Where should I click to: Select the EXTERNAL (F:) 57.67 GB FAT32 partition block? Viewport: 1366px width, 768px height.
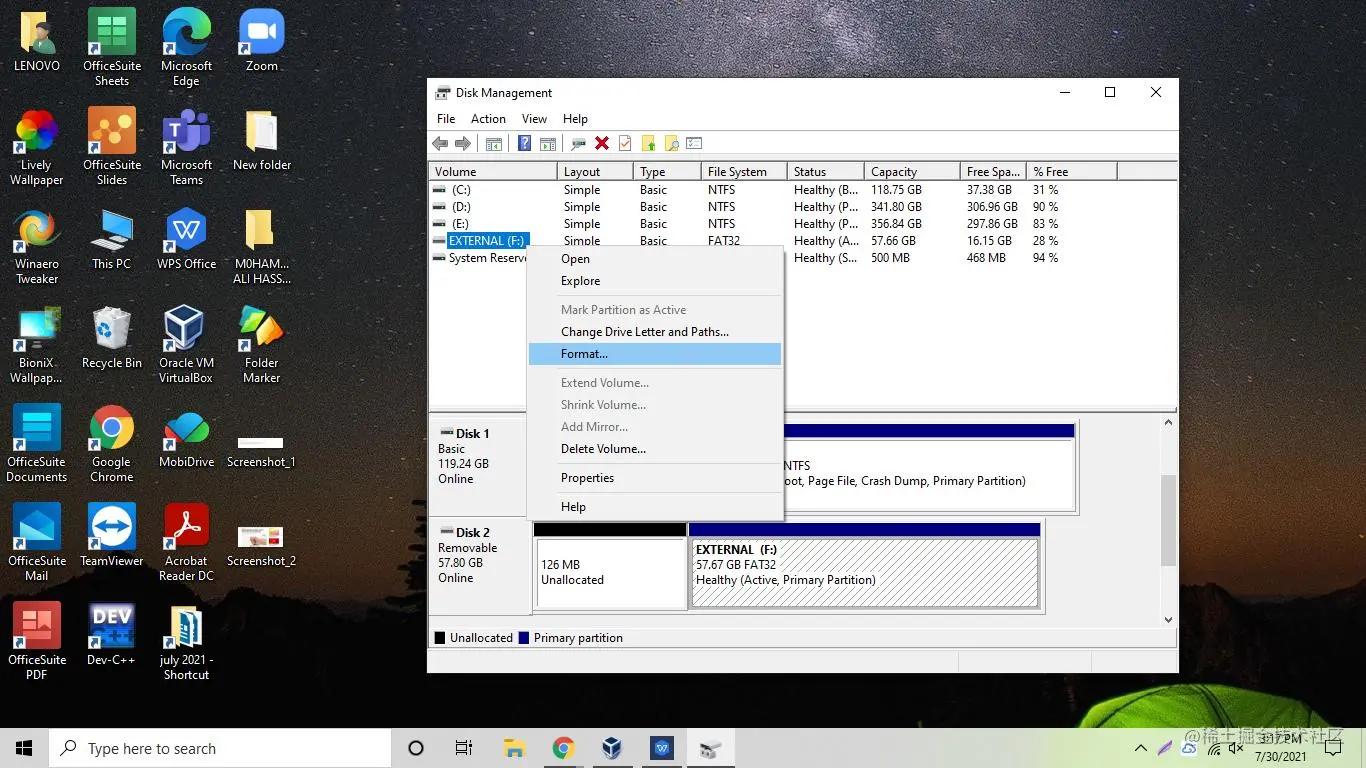click(865, 566)
